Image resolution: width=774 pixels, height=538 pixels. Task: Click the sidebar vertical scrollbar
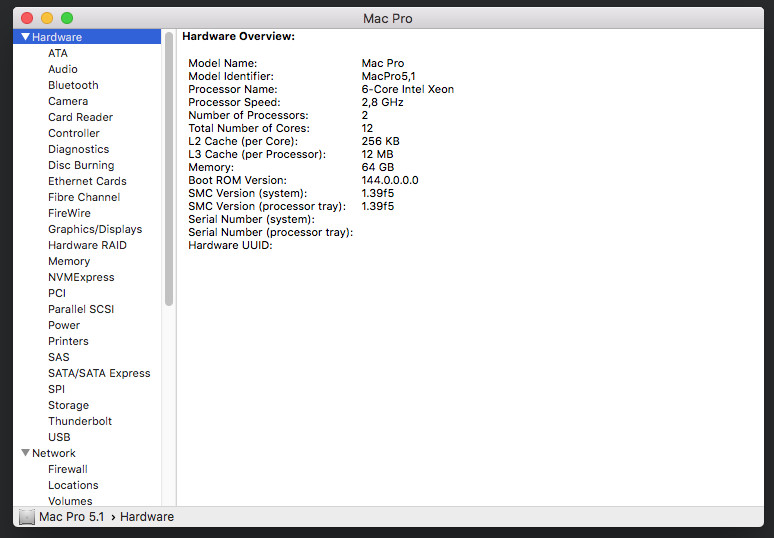tap(169, 169)
